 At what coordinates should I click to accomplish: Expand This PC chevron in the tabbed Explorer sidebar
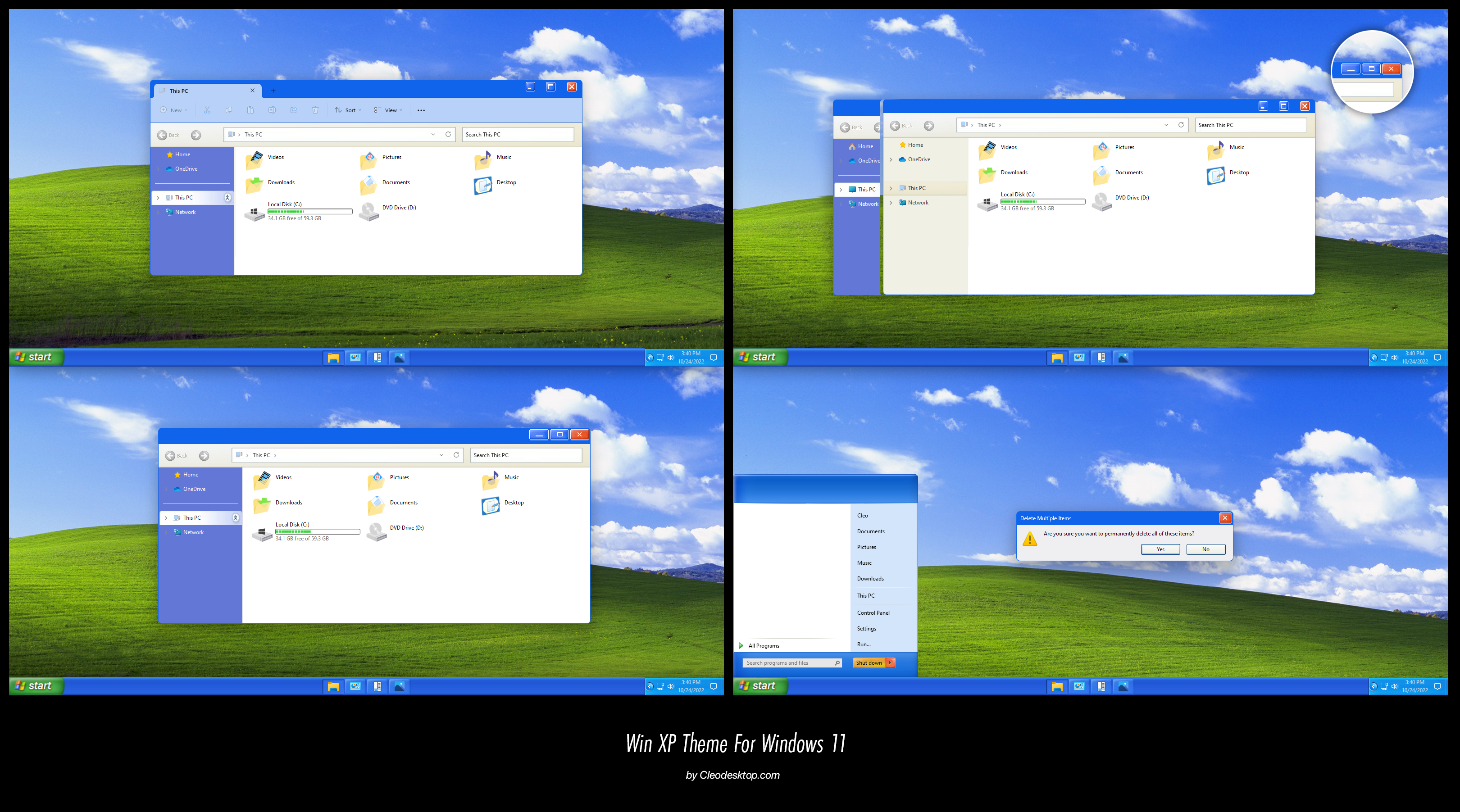tap(158, 198)
